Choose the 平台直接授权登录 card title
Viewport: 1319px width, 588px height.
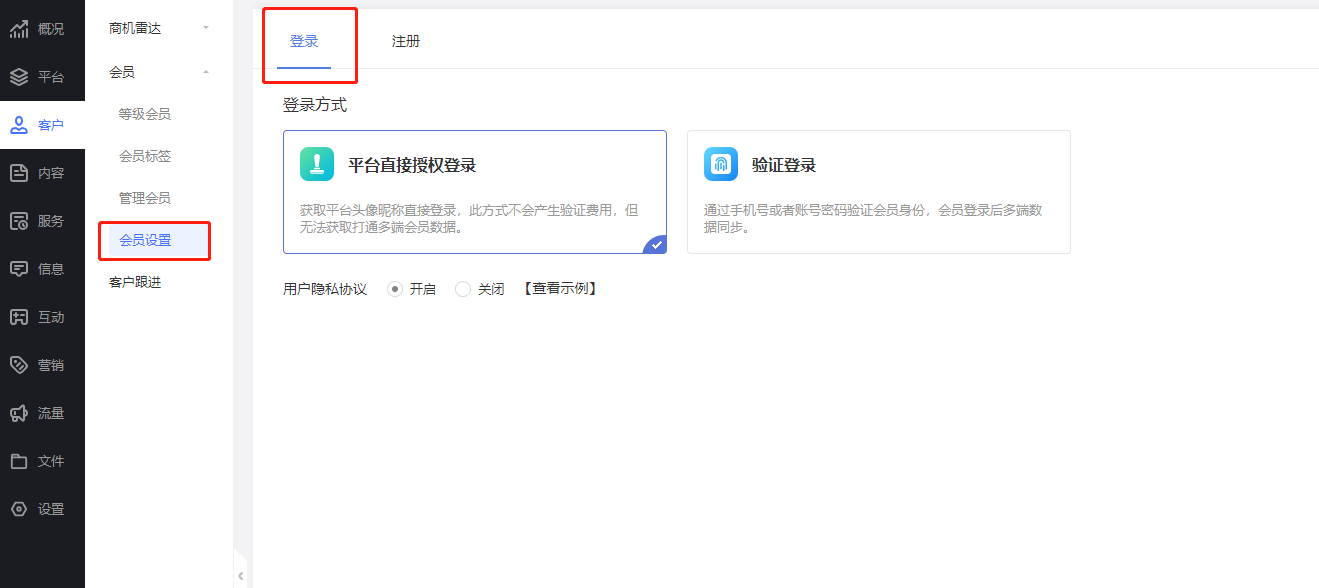412,165
